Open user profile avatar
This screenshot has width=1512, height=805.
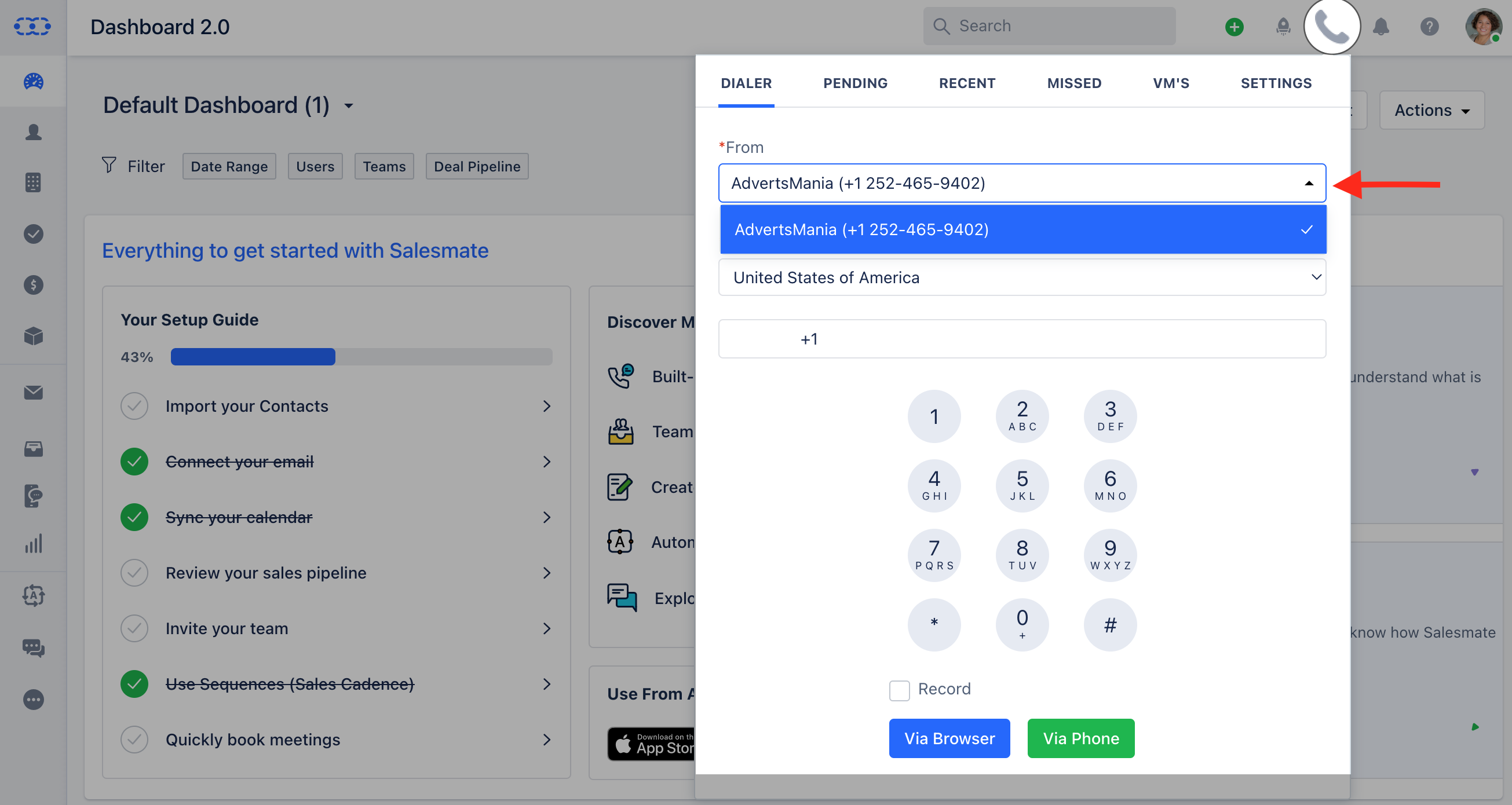(1482, 27)
